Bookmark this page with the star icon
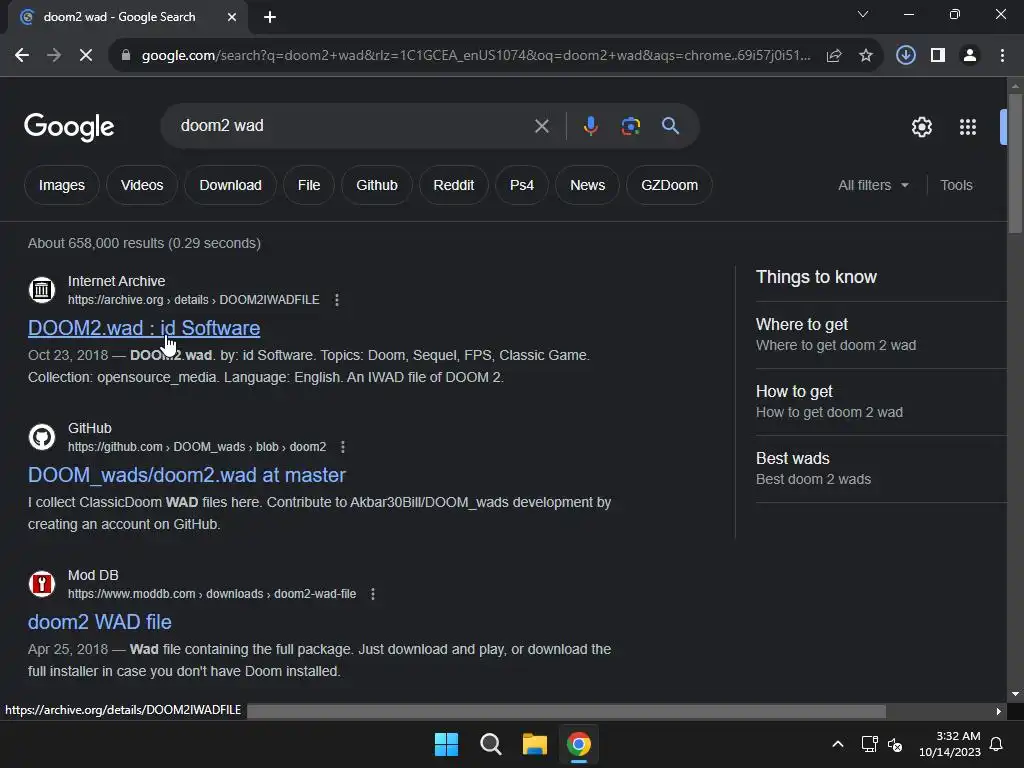The image size is (1024, 768). tap(866, 56)
